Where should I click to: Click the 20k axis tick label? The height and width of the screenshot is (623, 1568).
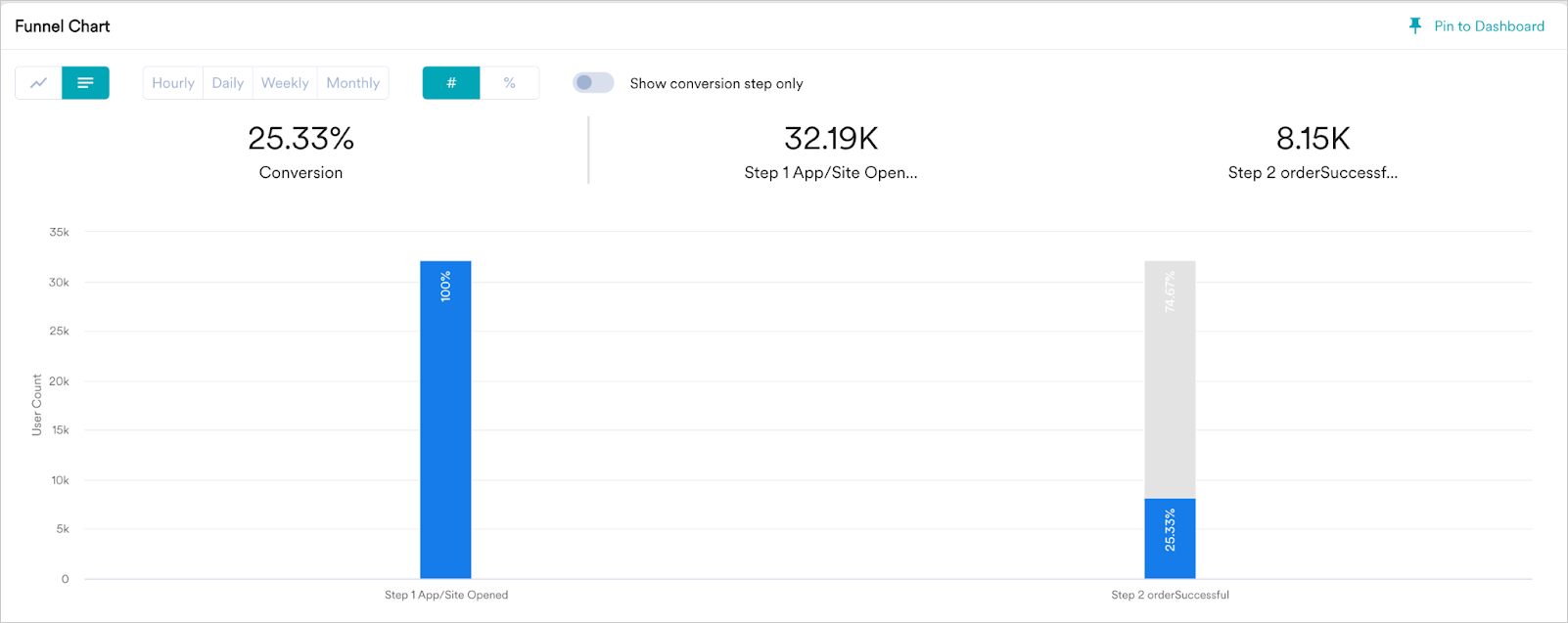click(x=60, y=381)
